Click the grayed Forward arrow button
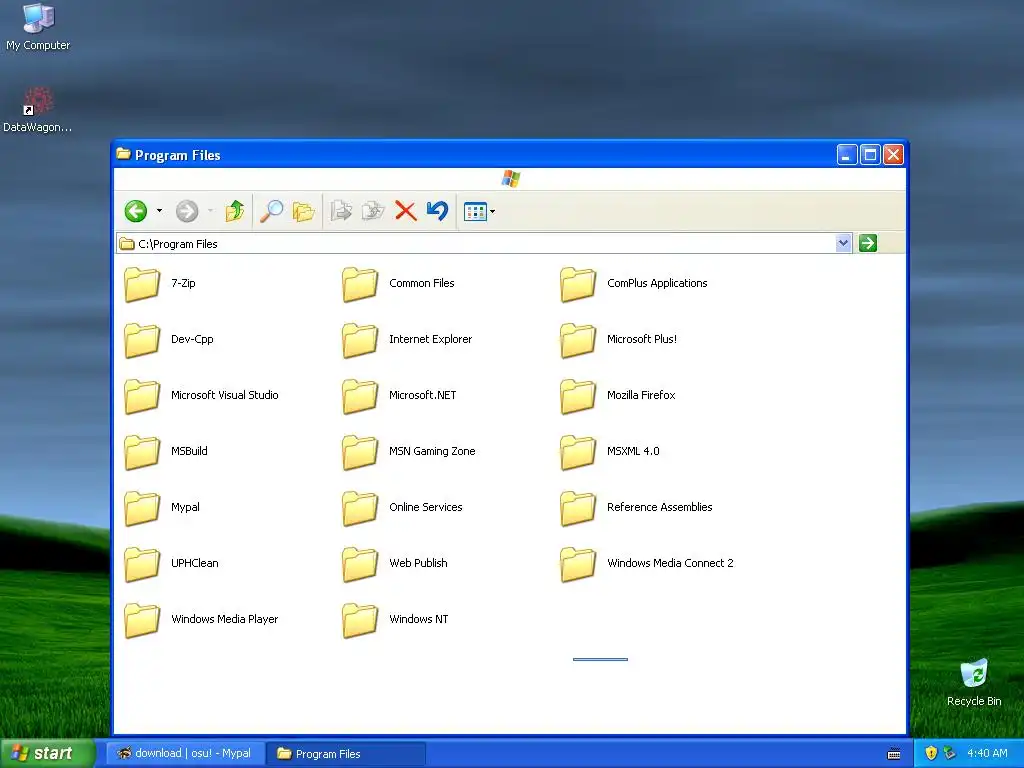The width and height of the screenshot is (1024, 768). coord(187,211)
